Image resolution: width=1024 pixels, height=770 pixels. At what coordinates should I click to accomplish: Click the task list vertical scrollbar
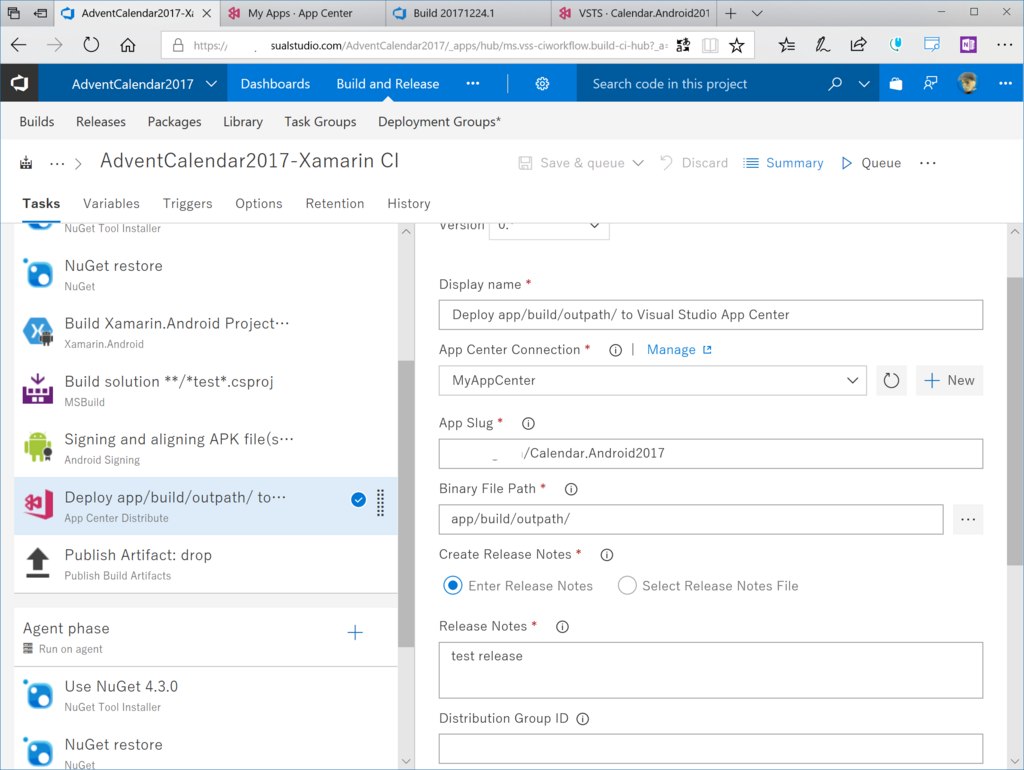pyautogui.click(x=406, y=503)
